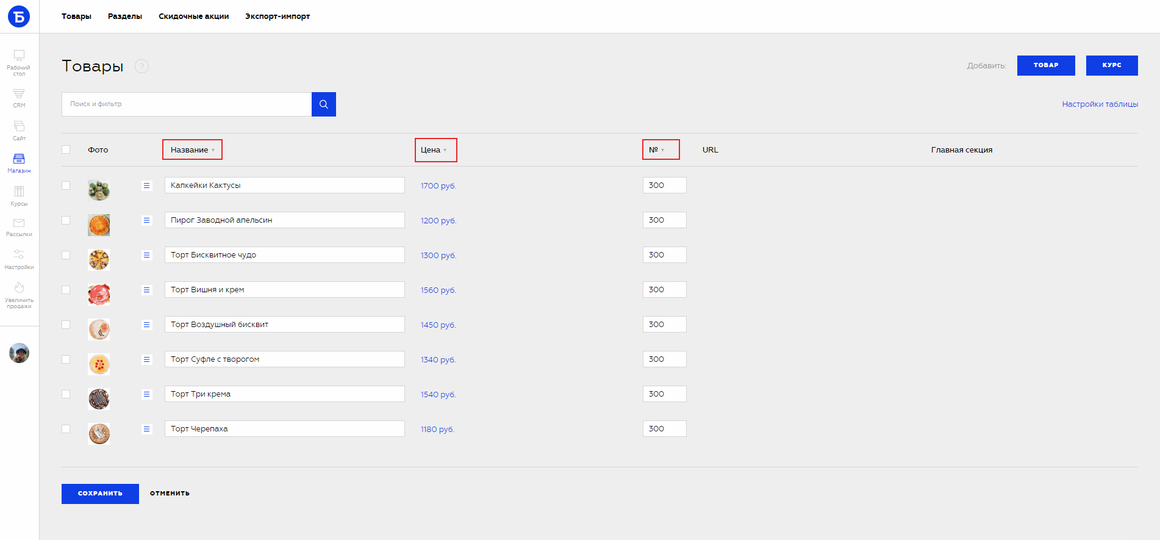Click the drag handle icon for Торт Черепаха
Image resolution: width=1160 pixels, height=540 pixels.
click(146, 428)
